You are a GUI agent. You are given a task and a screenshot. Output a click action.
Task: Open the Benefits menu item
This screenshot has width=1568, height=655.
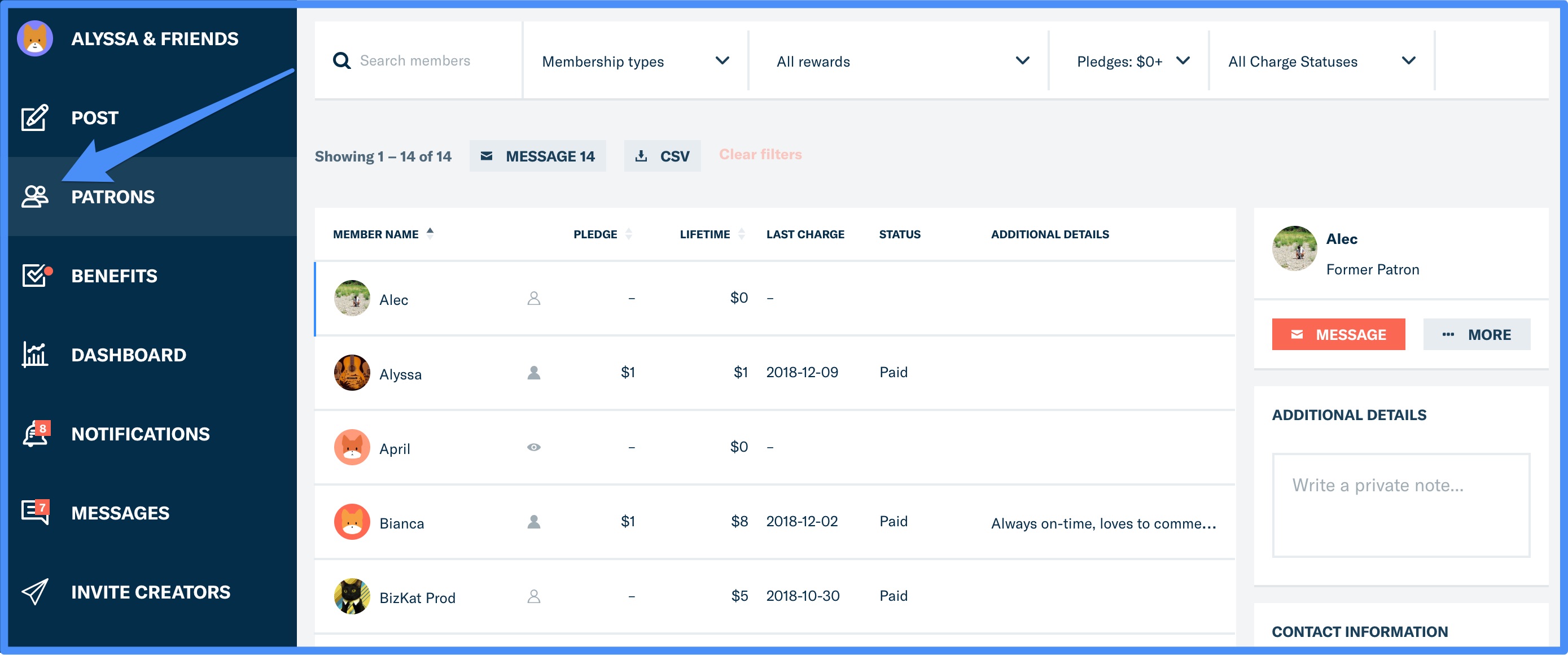click(x=152, y=275)
